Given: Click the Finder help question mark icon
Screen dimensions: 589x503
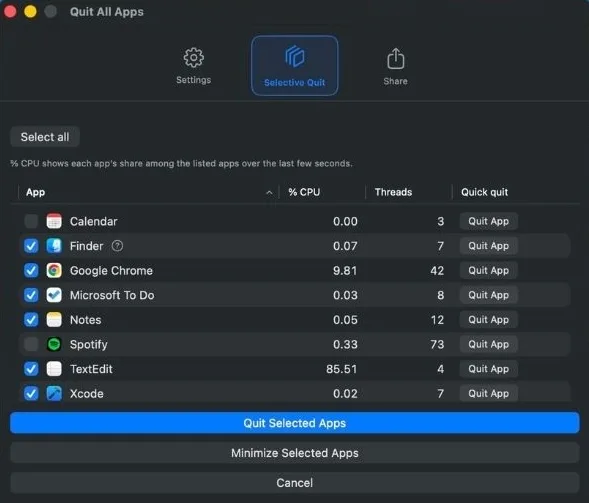Looking at the screenshot, I should pos(117,246).
